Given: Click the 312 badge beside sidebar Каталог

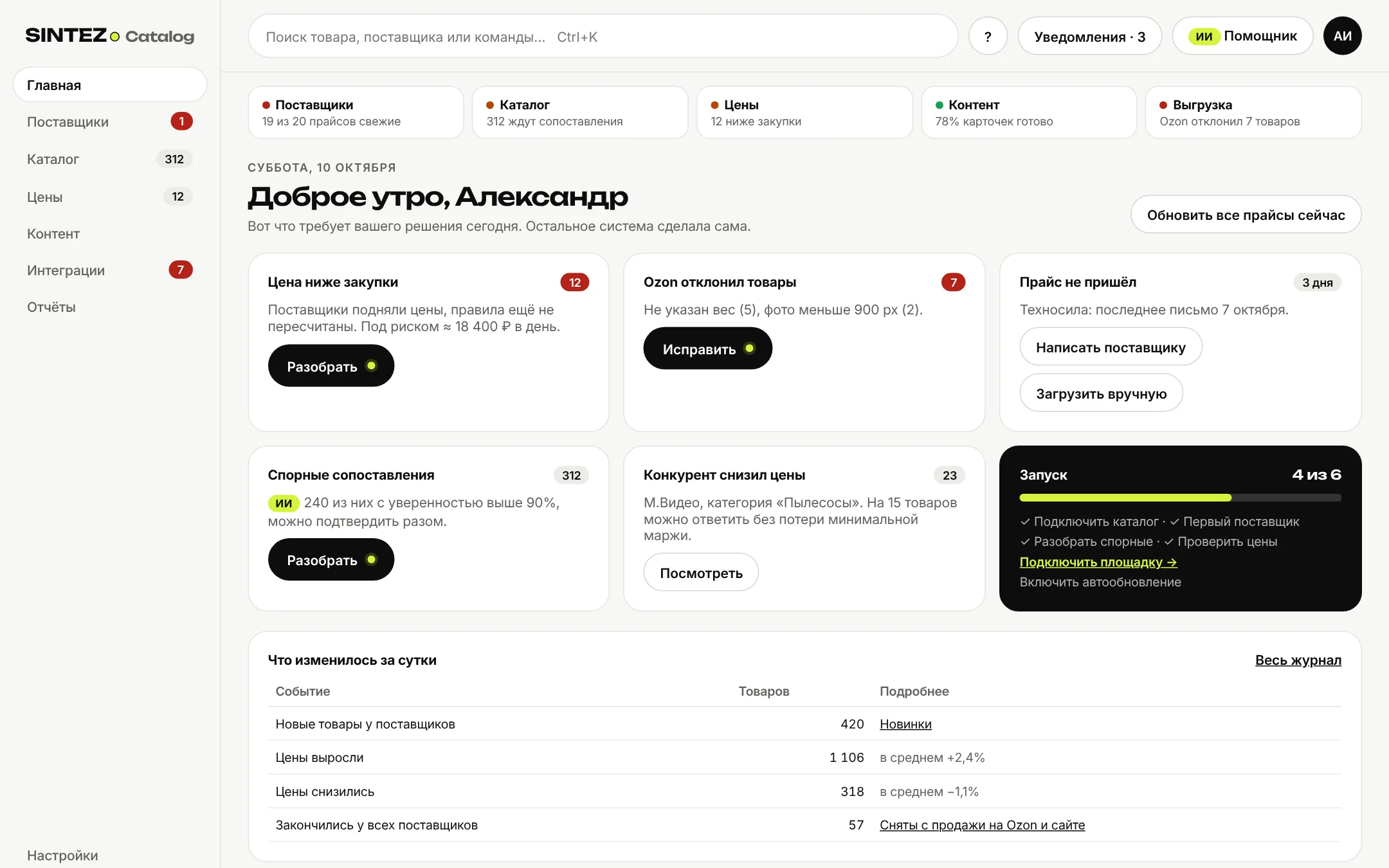Looking at the screenshot, I should (x=174, y=159).
